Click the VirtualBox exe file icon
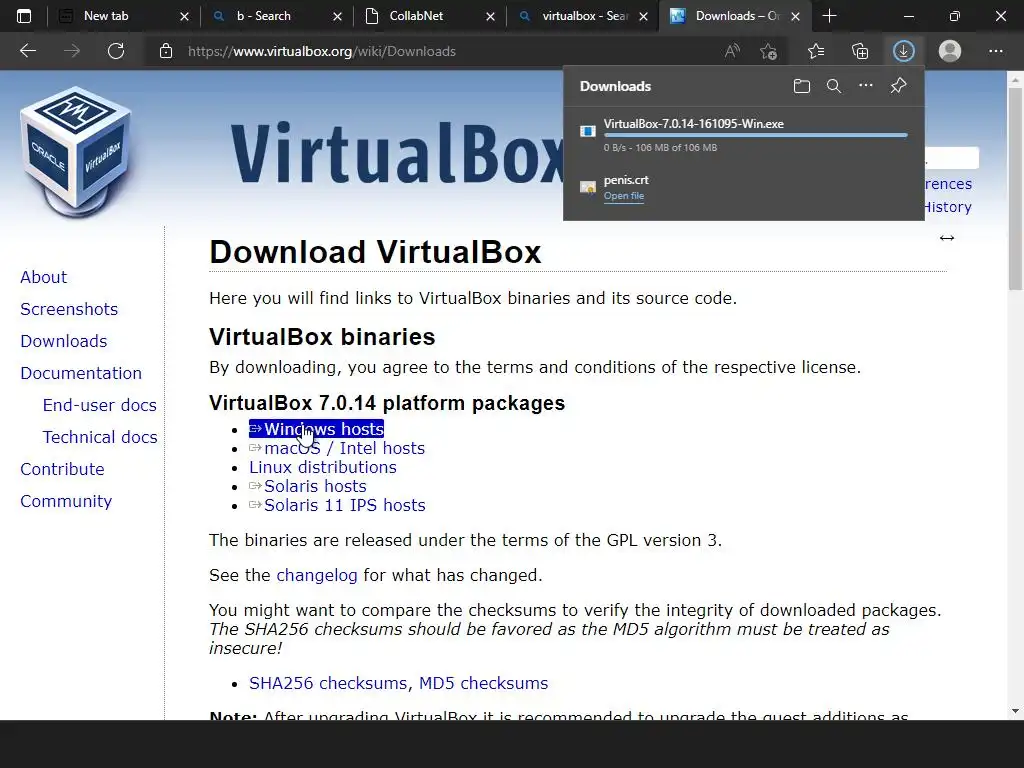This screenshot has height=768, width=1024. (x=588, y=131)
